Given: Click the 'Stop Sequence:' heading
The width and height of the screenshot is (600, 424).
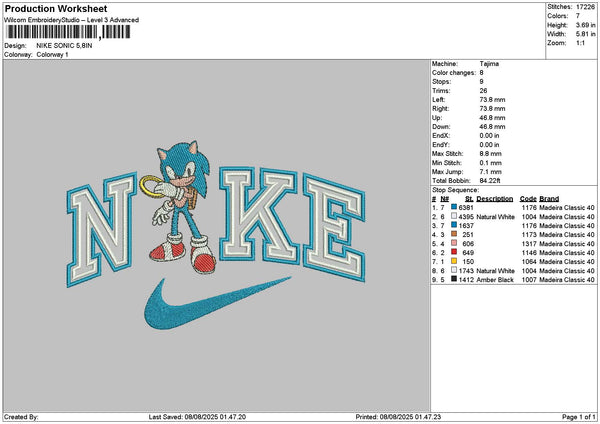Looking at the screenshot, I should coord(455,190).
